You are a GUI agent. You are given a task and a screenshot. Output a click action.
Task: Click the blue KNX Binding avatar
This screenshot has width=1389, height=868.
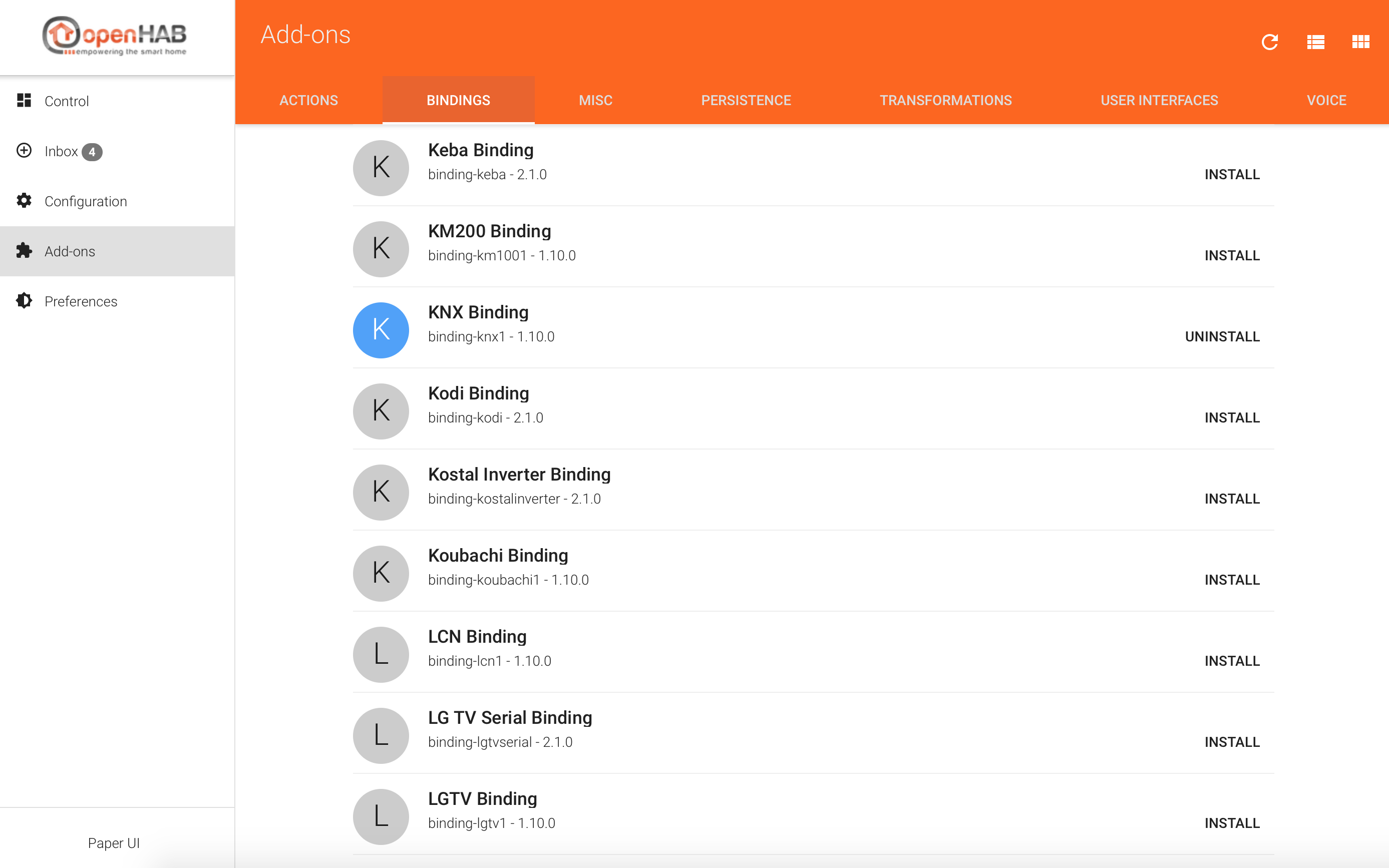(x=381, y=330)
